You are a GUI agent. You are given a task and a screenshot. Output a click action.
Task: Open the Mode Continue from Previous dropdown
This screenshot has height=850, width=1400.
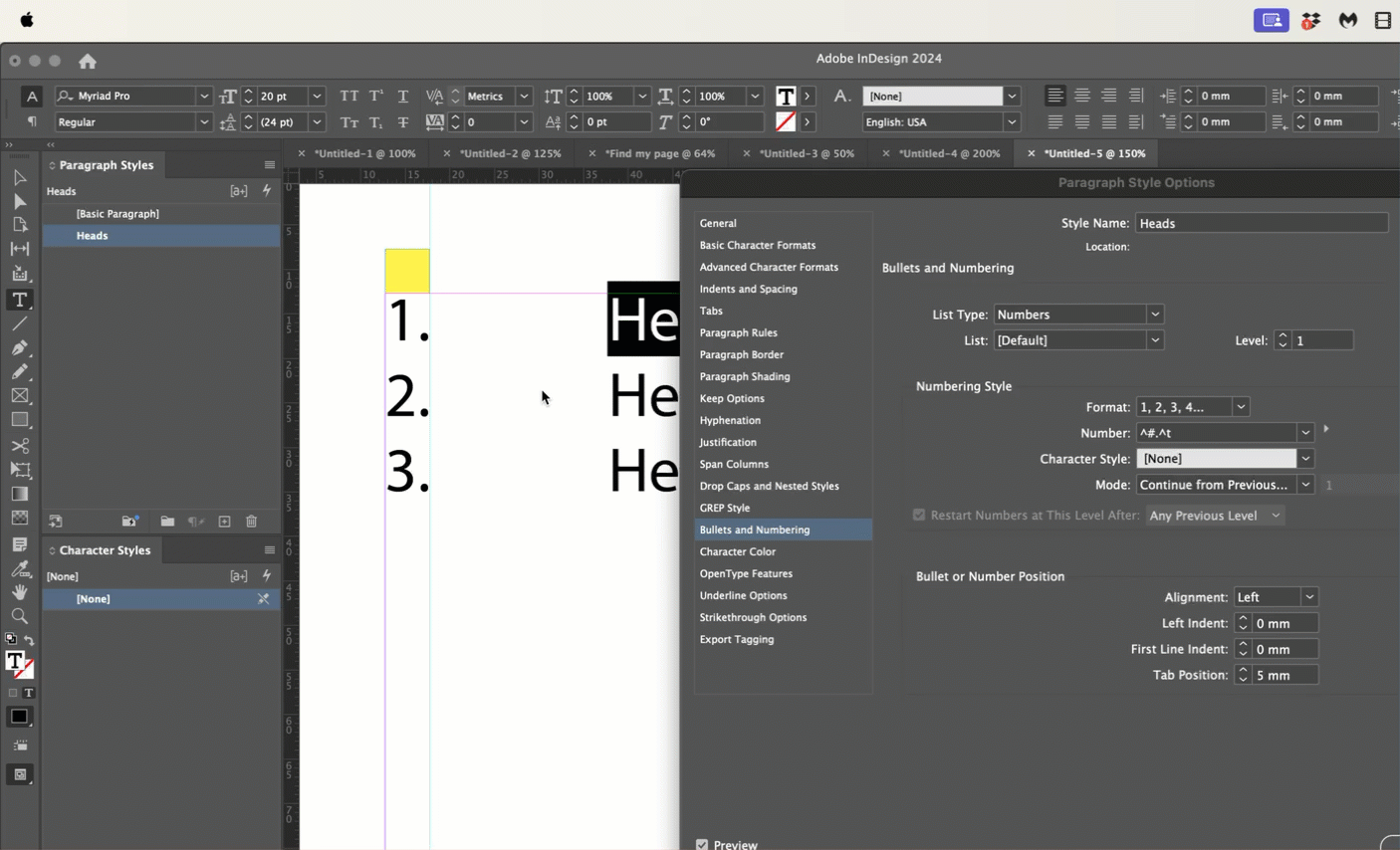point(1226,485)
